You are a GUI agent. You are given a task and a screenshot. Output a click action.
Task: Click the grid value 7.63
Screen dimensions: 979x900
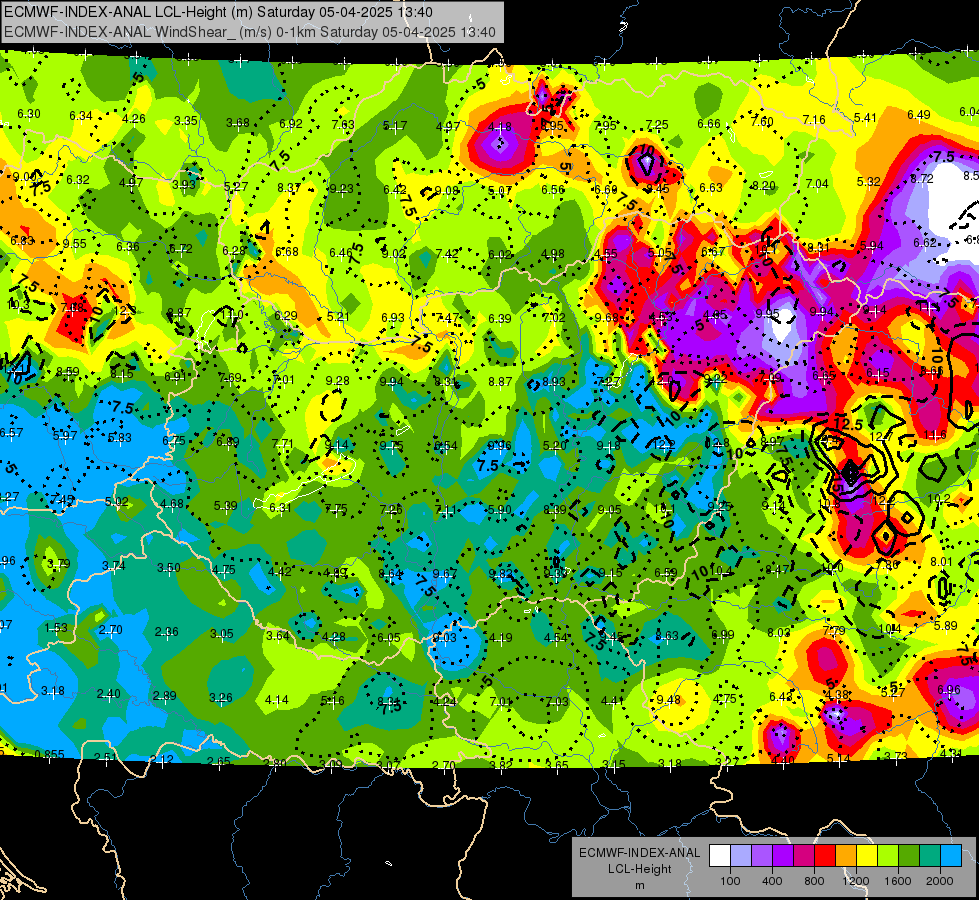click(343, 124)
